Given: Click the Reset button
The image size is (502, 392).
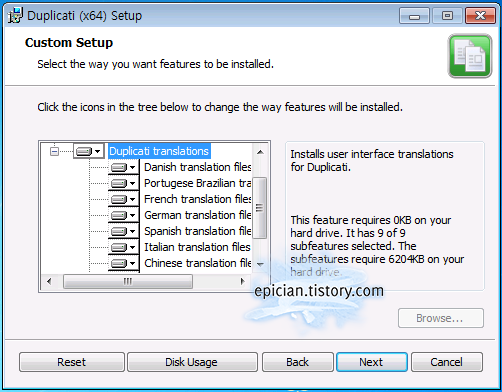Looking at the screenshot, I should (x=72, y=362).
